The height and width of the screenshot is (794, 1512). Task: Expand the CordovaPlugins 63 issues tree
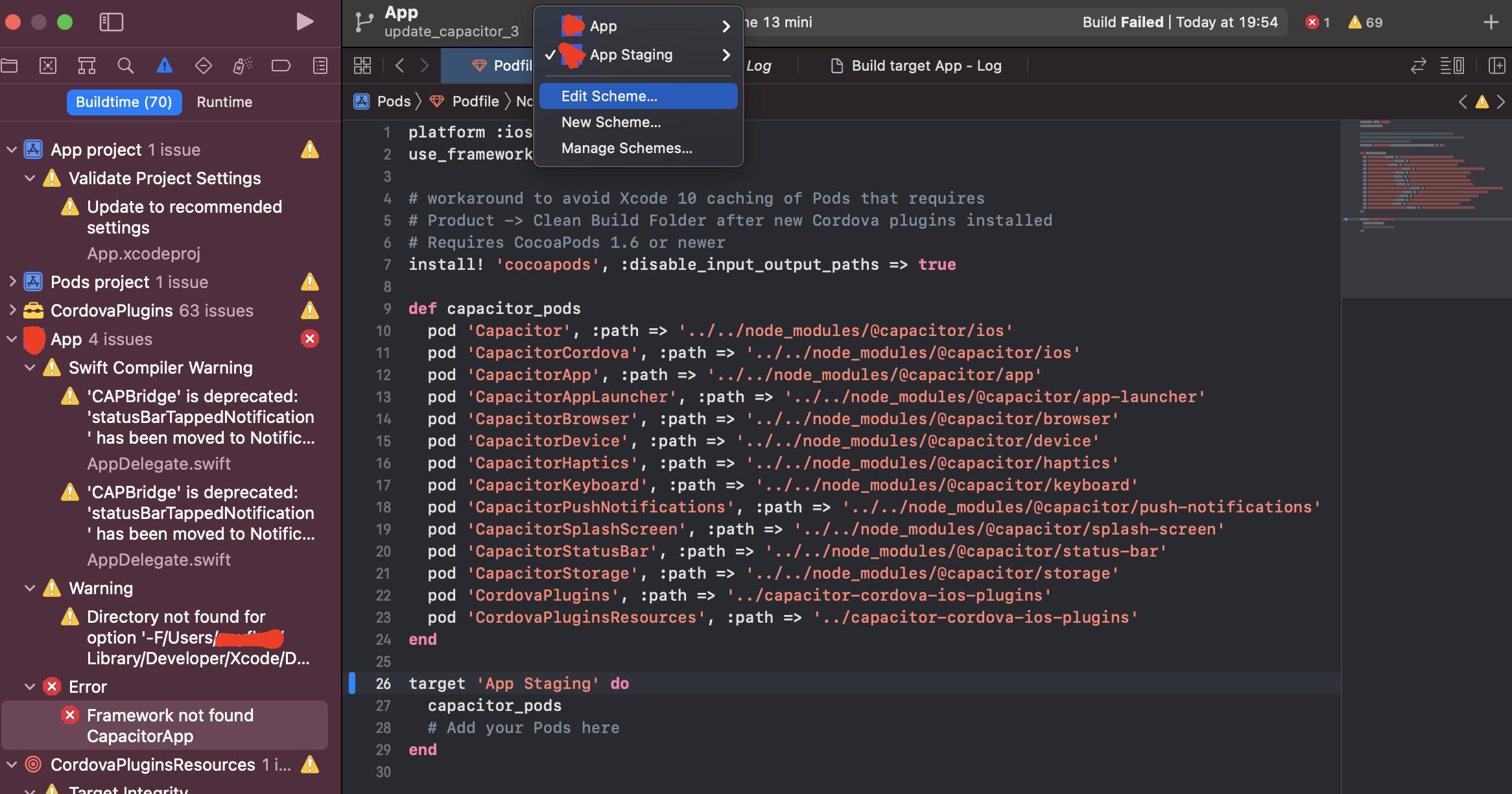pyautogui.click(x=10, y=310)
